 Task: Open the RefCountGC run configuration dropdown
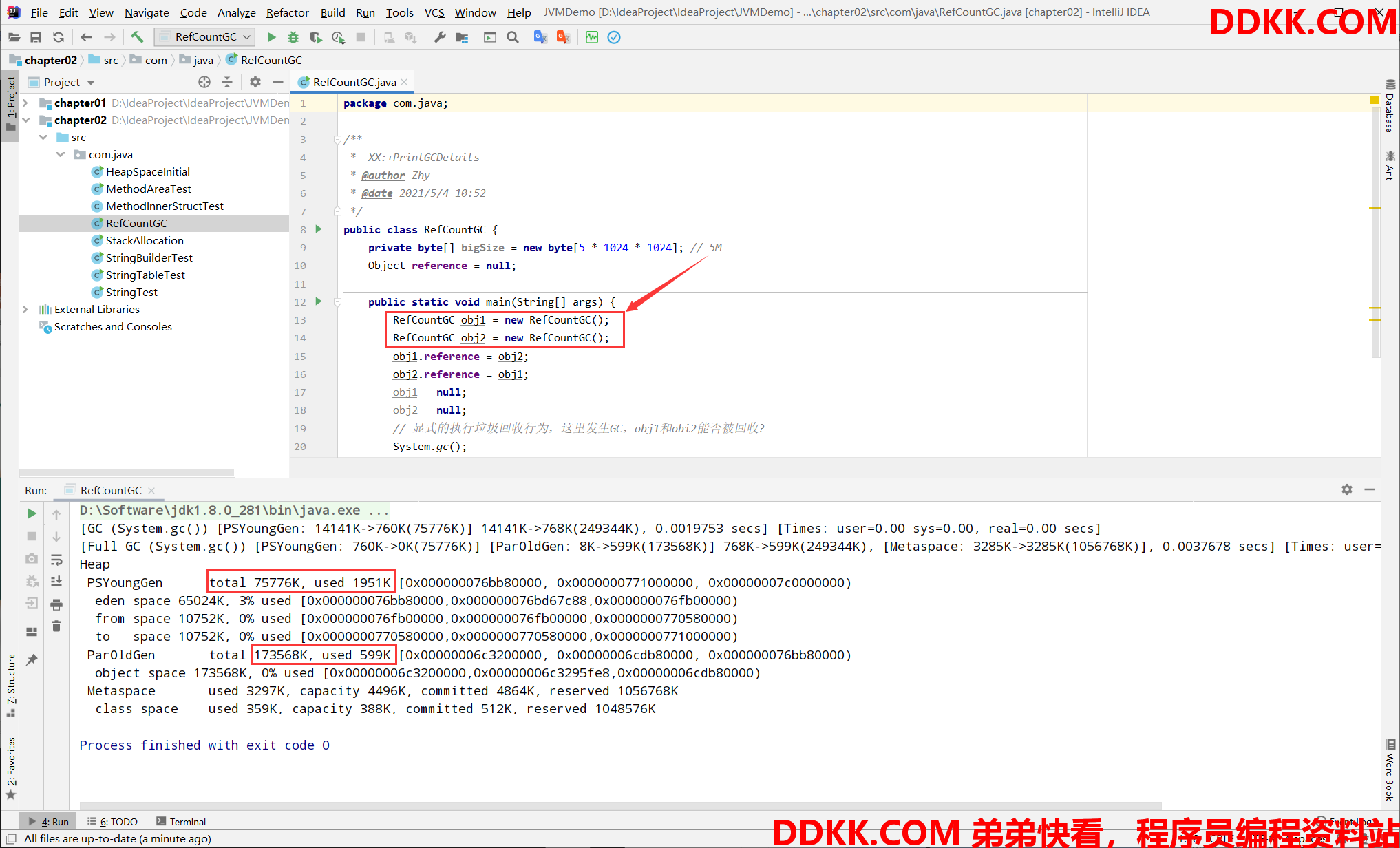point(204,37)
